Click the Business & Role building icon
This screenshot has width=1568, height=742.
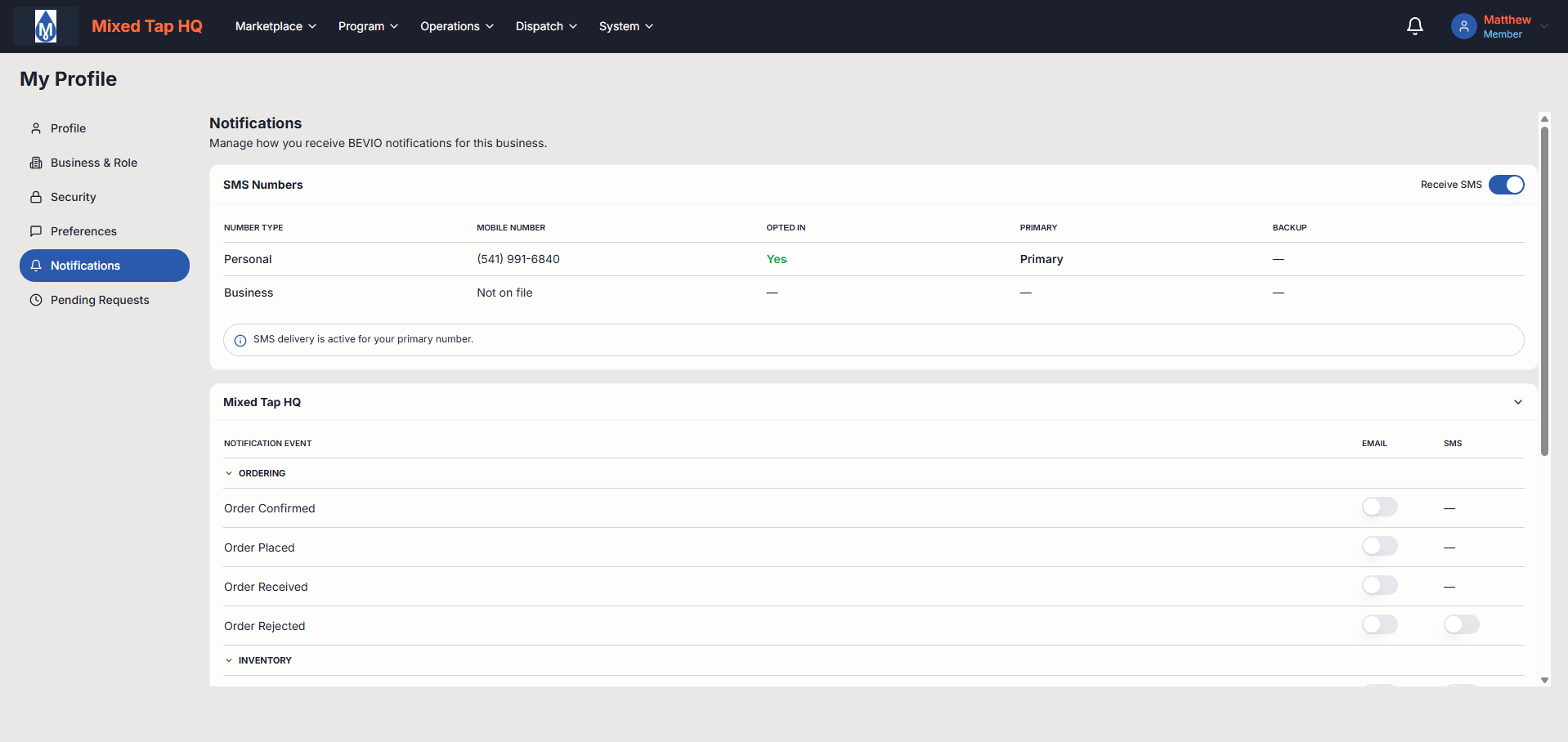click(x=36, y=163)
